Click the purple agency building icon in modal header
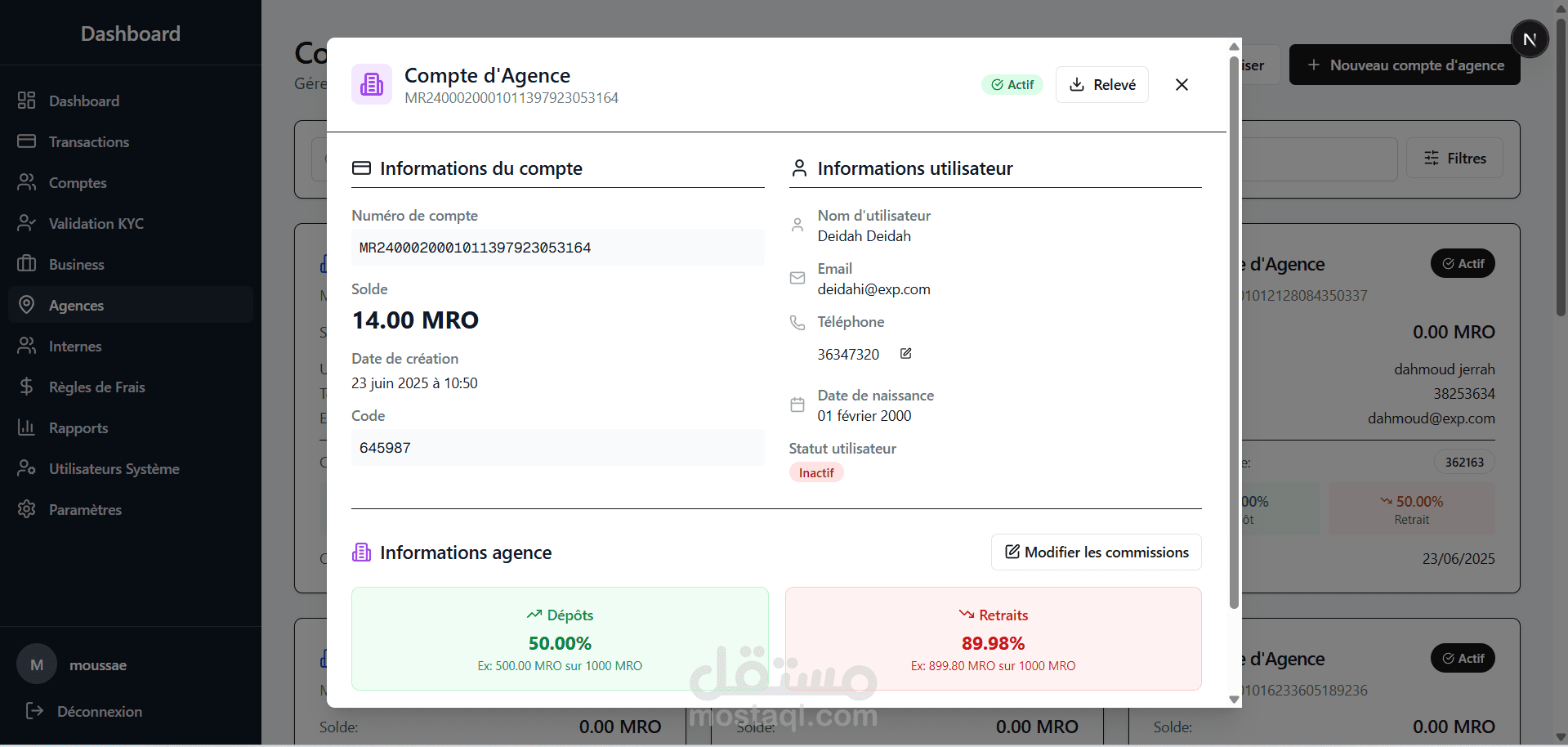Screen dimensions: 1568x747 [372, 84]
